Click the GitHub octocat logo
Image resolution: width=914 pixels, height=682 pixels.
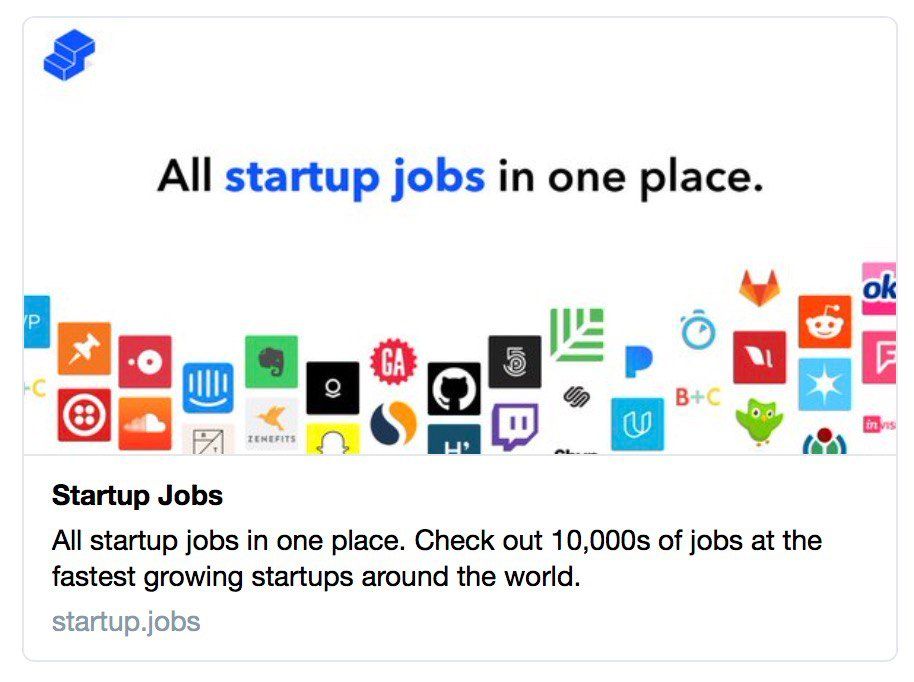[x=454, y=389]
